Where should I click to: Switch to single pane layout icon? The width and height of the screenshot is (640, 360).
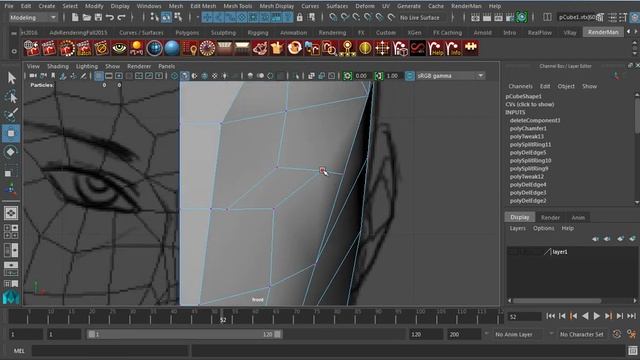[11, 213]
